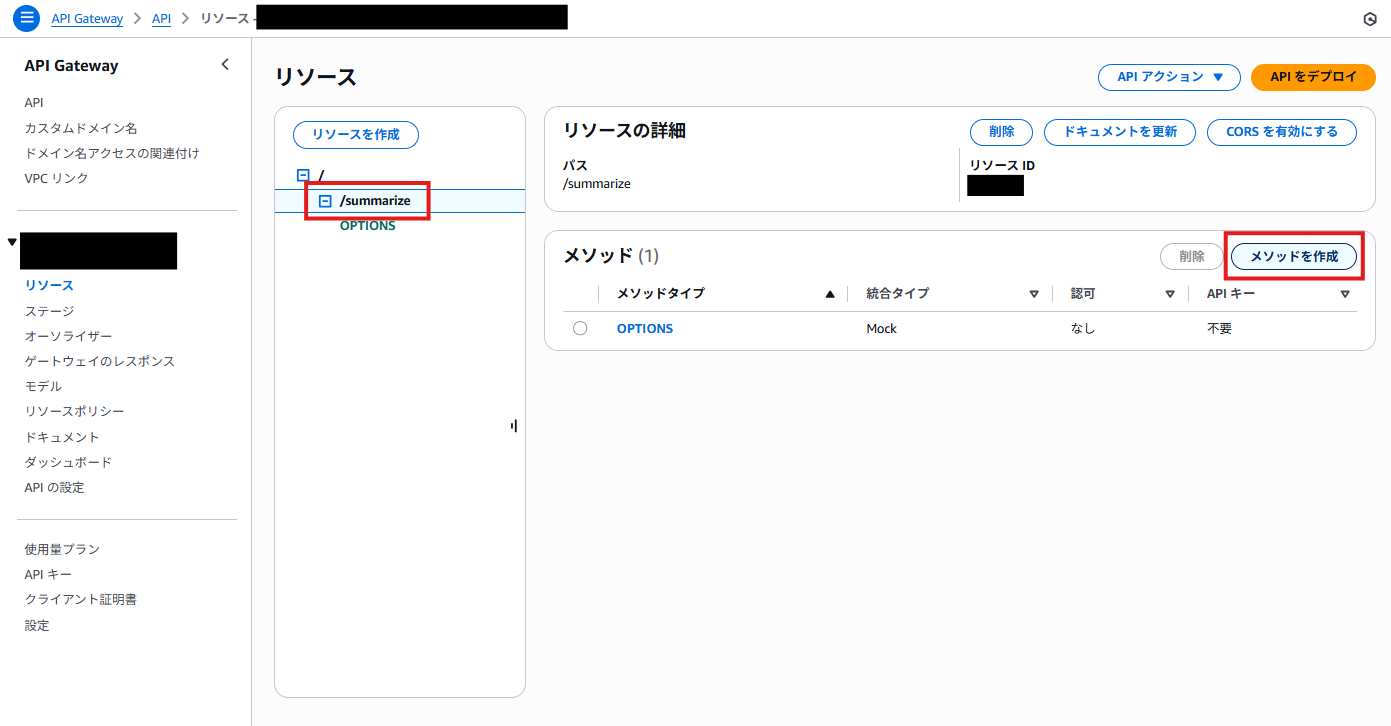The width and height of the screenshot is (1391, 726).
Task: Open ステージ in sidebar
Action: [x=49, y=311]
